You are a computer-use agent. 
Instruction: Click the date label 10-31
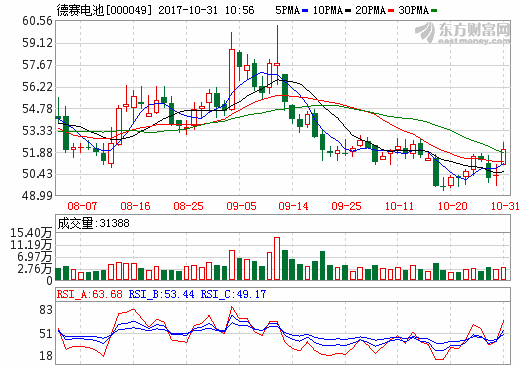pyautogui.click(x=505, y=206)
